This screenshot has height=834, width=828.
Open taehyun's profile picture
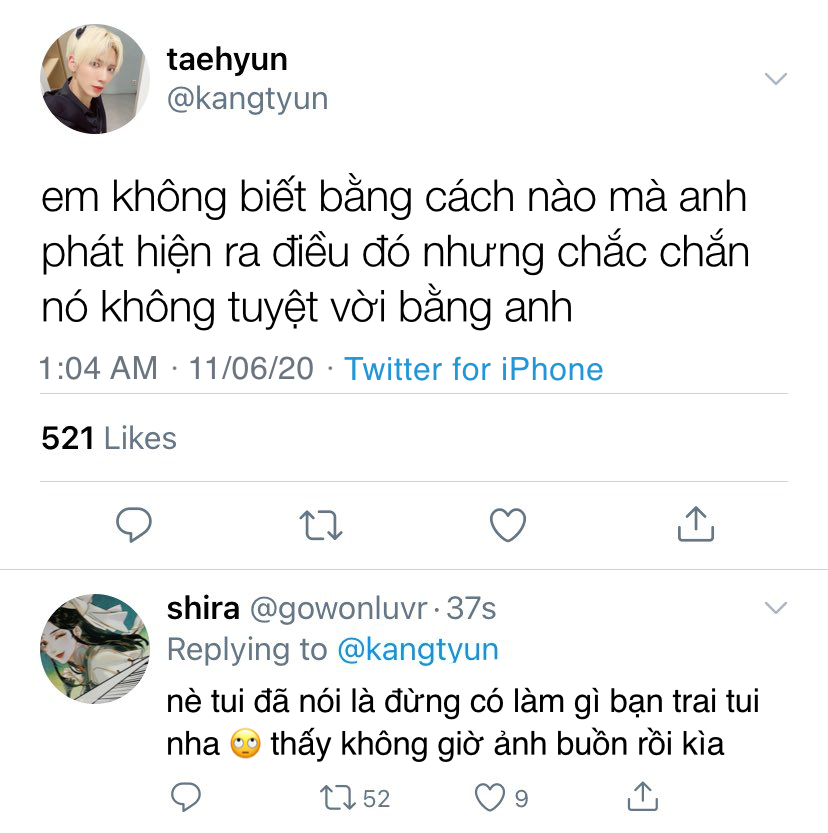pyautogui.click(x=95, y=79)
